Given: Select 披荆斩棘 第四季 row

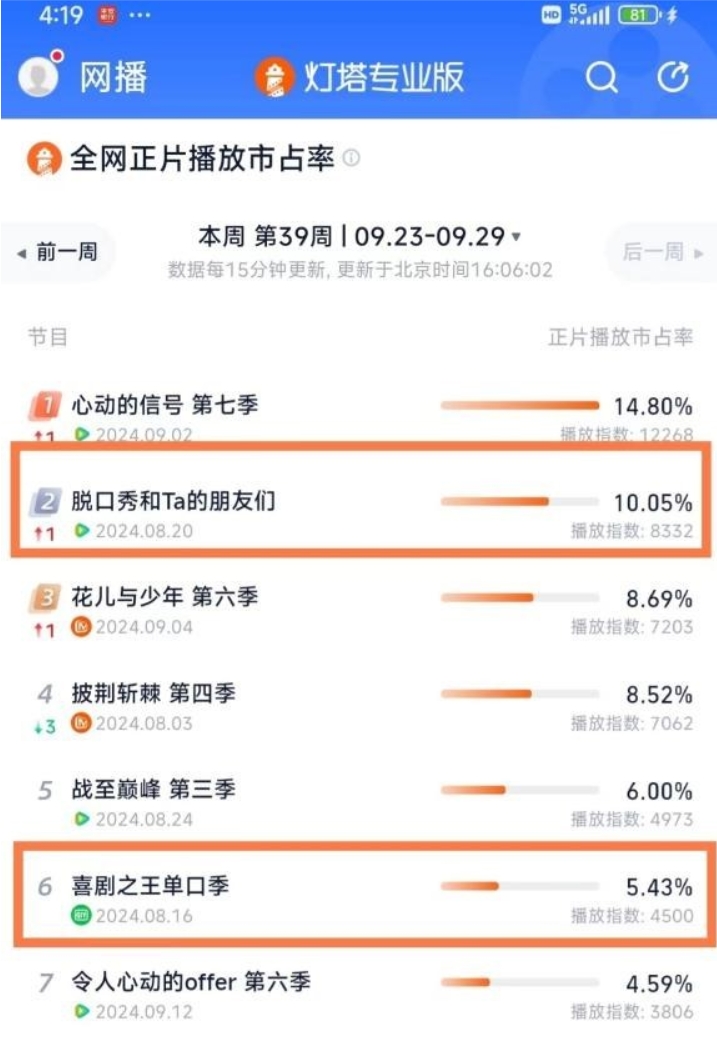Looking at the screenshot, I should click(153, 693).
